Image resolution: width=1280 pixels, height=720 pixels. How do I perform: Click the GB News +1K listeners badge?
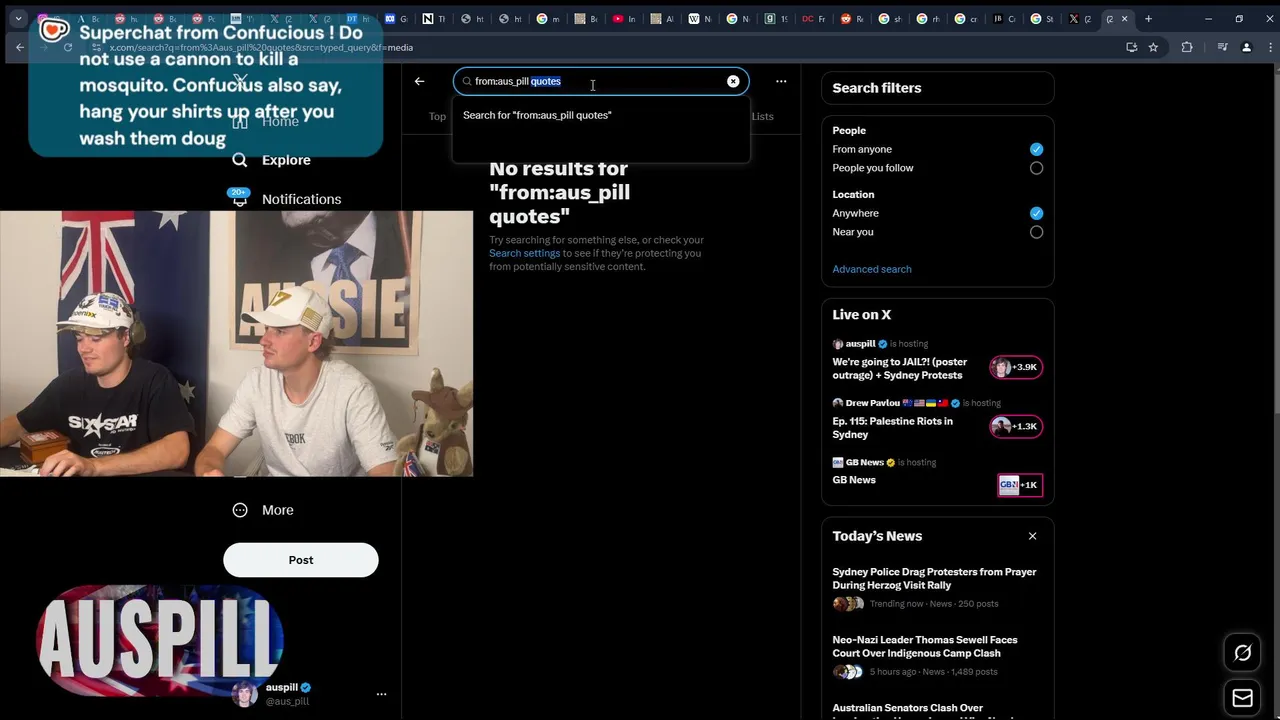1020,485
